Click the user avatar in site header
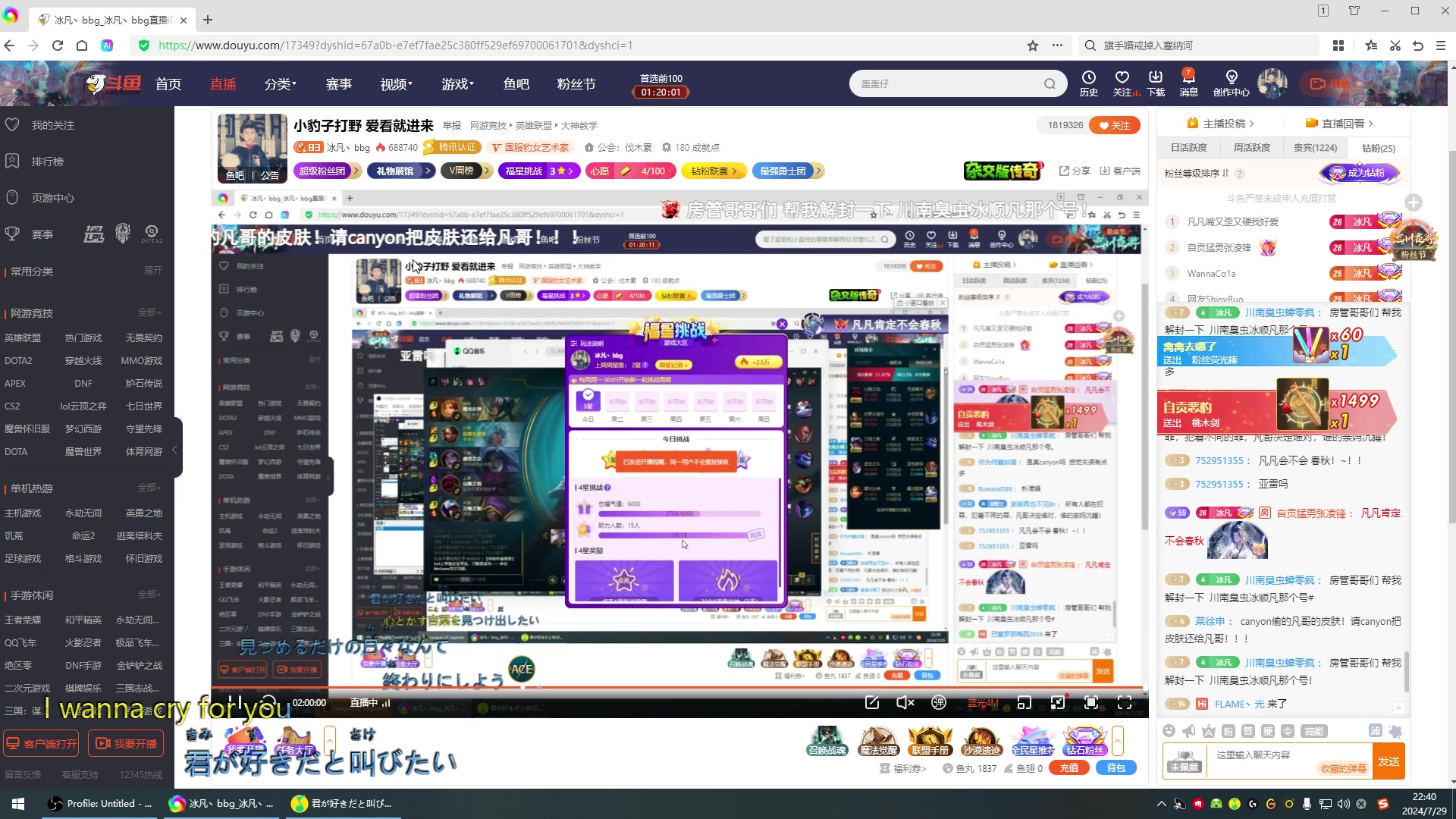This screenshot has height=819, width=1456. 1272,83
